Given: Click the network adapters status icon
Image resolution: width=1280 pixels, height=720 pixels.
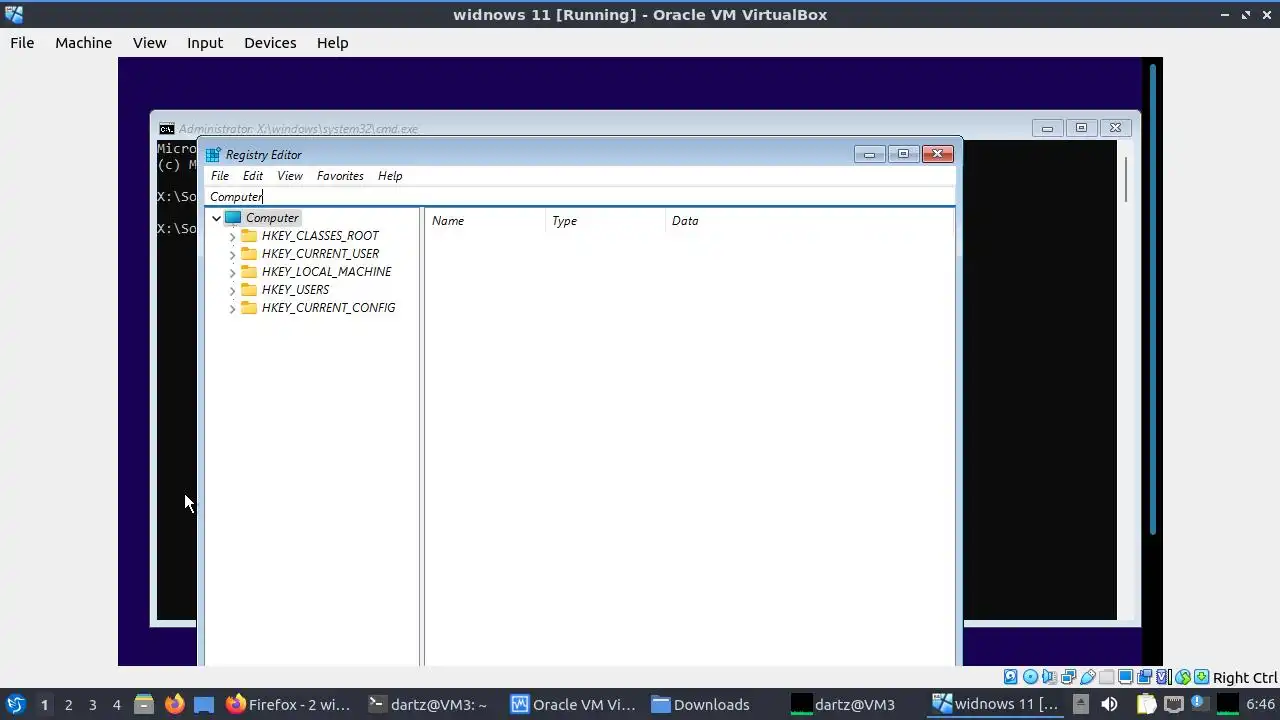Looking at the screenshot, I should coord(1068,677).
